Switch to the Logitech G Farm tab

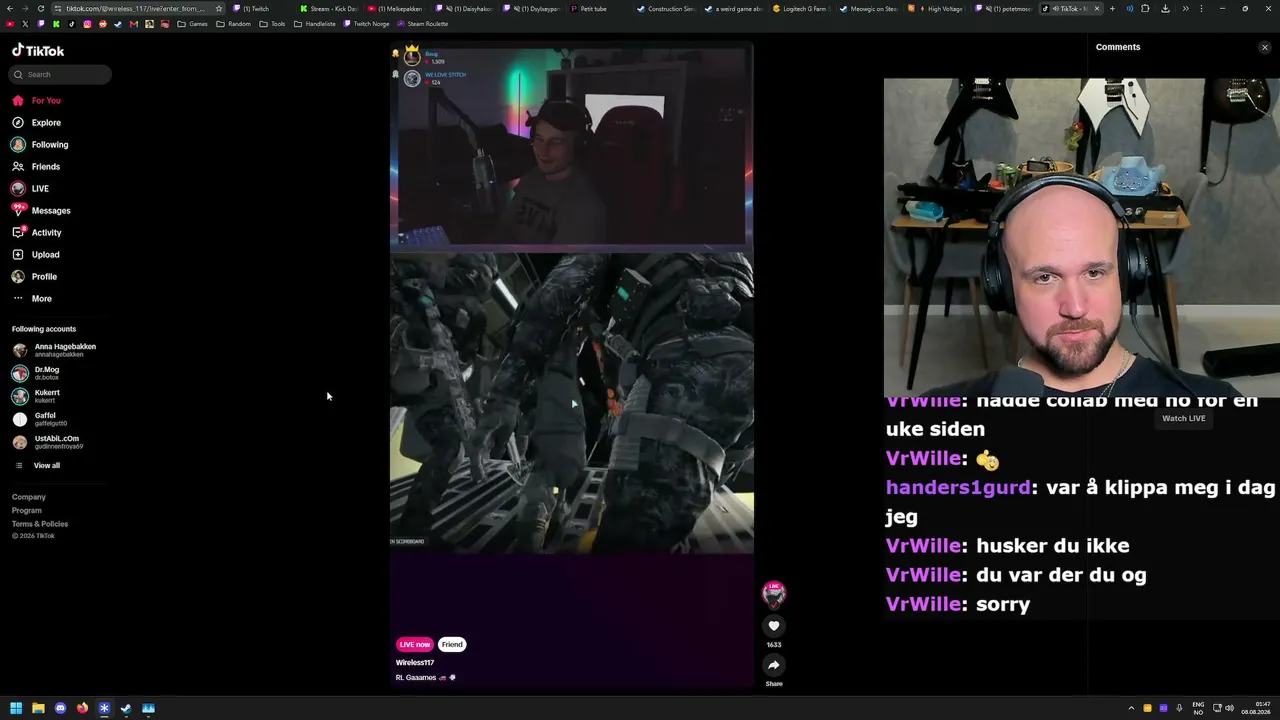803,9
